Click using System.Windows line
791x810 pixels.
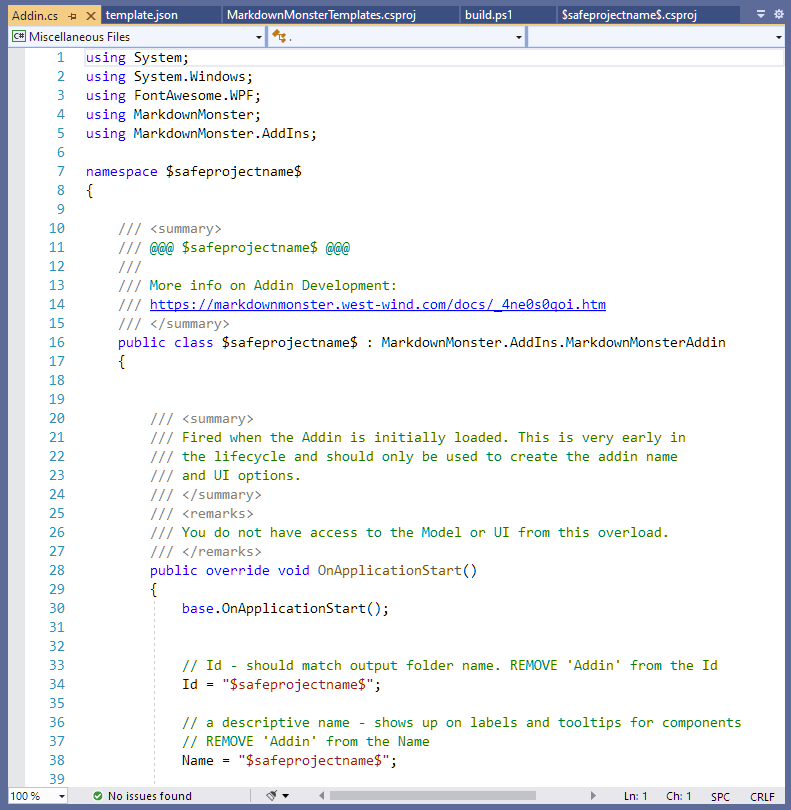tap(169, 76)
